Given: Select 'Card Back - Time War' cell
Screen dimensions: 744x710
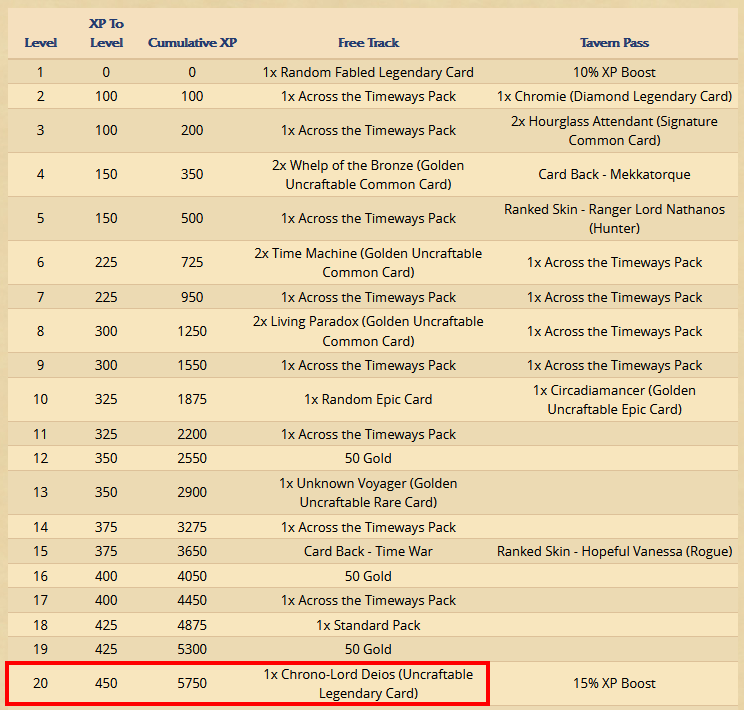Looking at the screenshot, I should point(368,551).
